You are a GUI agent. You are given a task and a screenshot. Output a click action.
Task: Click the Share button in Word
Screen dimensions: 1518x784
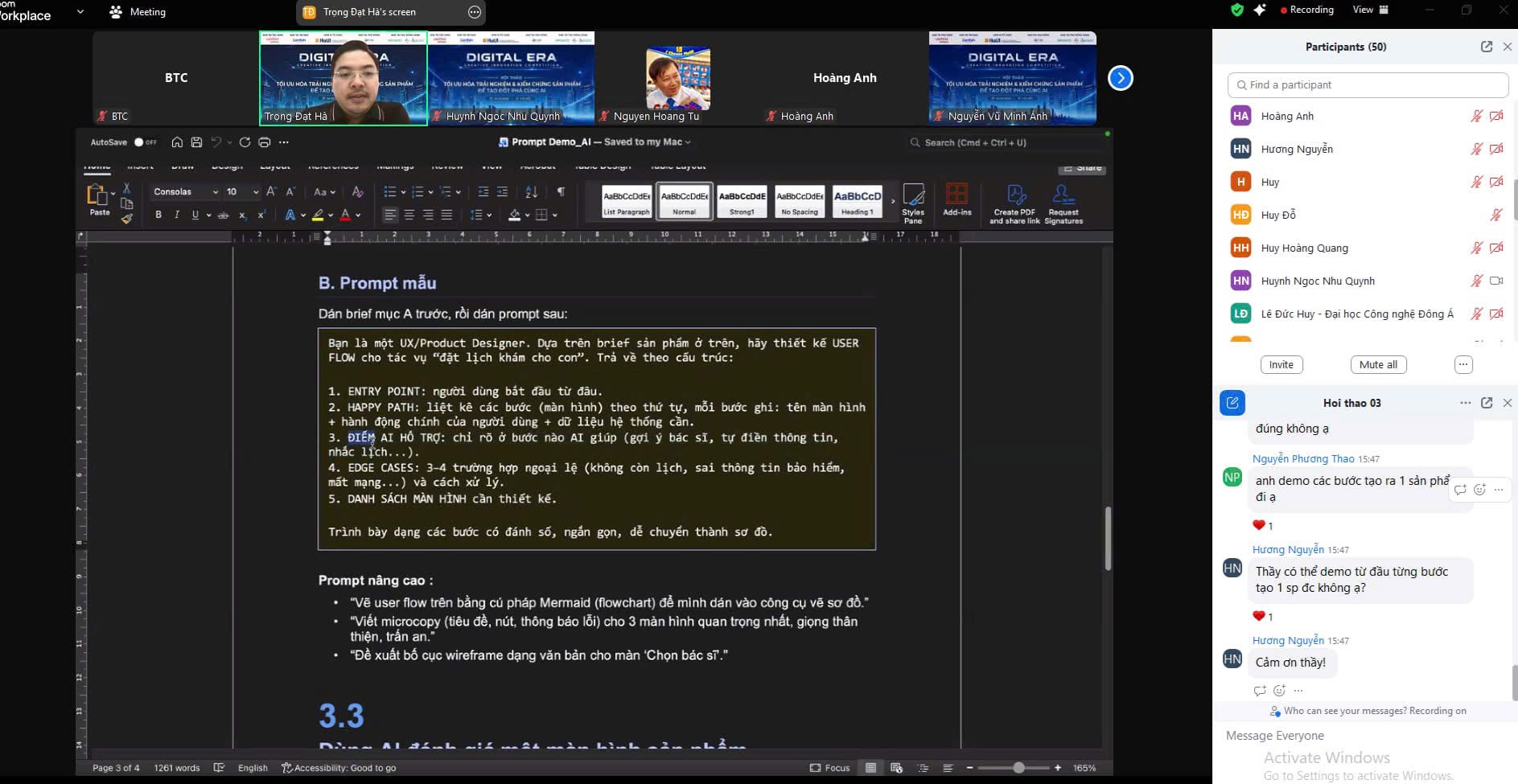[x=1082, y=167]
